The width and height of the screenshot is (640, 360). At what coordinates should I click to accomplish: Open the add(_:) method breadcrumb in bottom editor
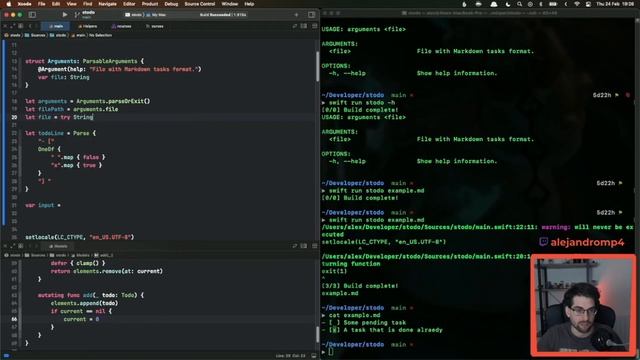pos(104,255)
